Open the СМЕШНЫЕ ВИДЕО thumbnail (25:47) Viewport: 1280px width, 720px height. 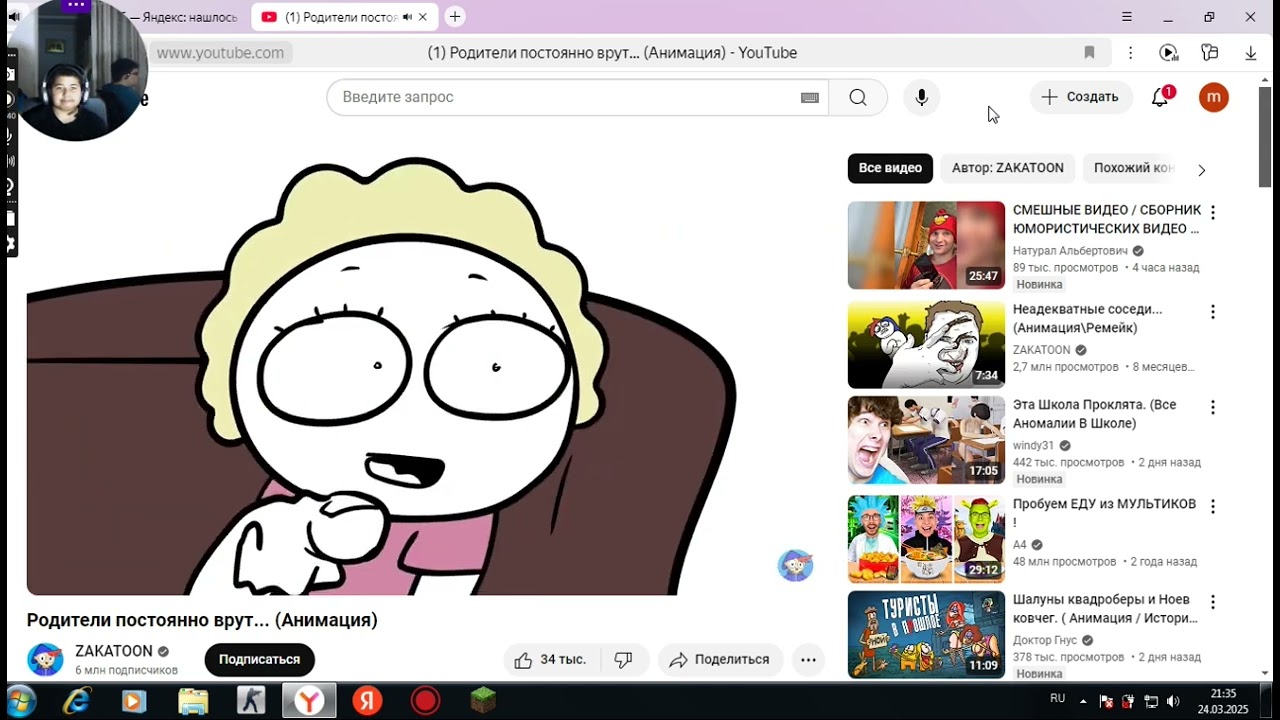coord(926,246)
